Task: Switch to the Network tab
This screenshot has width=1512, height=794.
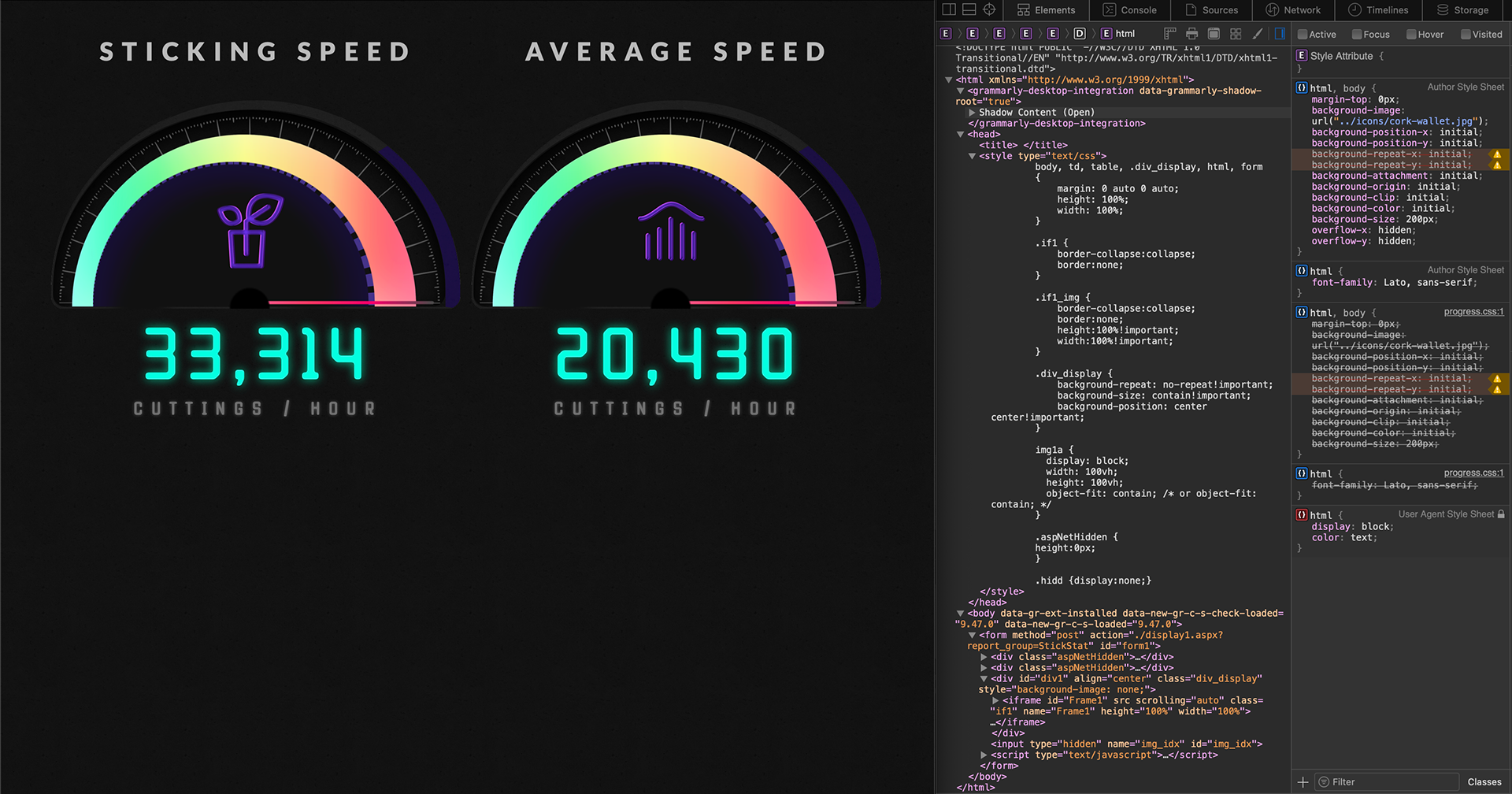Action: tap(1293, 10)
